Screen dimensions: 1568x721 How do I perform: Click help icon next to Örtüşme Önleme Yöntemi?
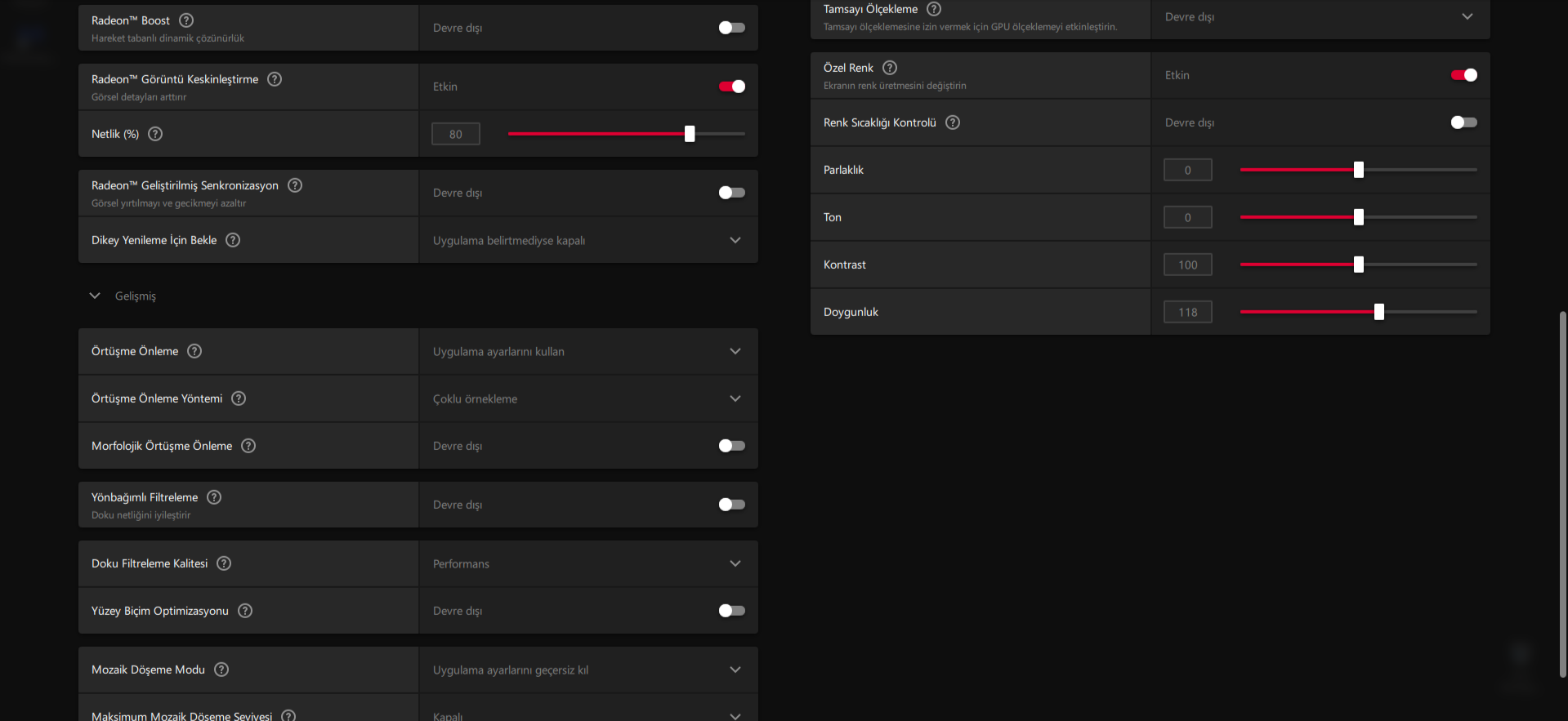tap(239, 398)
